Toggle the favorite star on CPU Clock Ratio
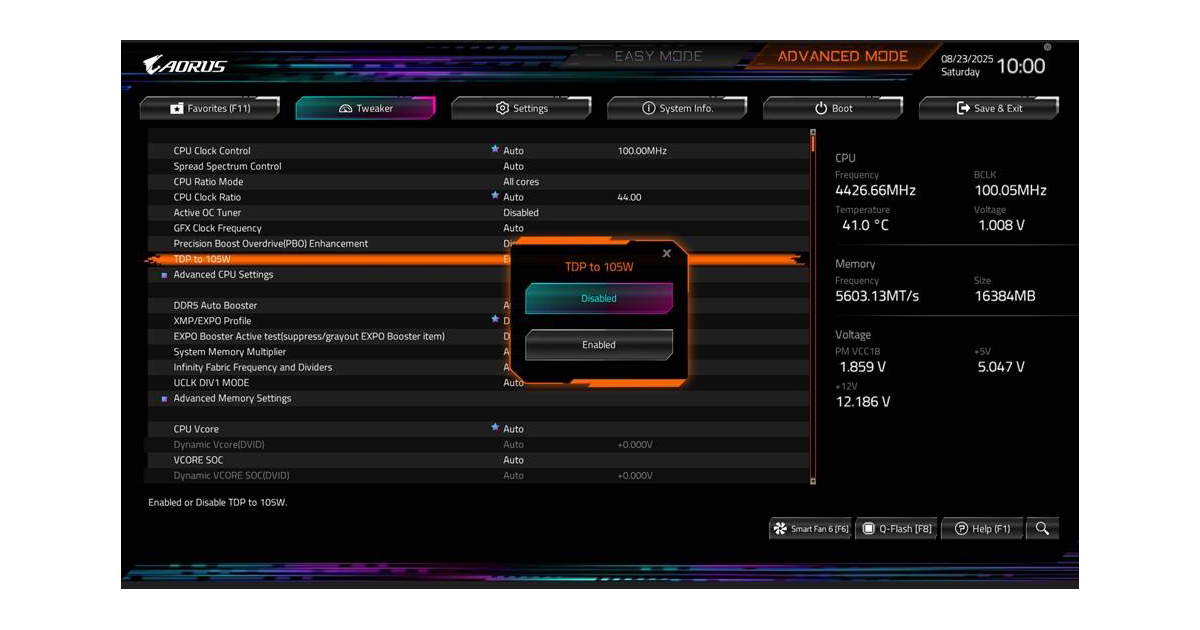The width and height of the screenshot is (1200, 630). (495, 196)
